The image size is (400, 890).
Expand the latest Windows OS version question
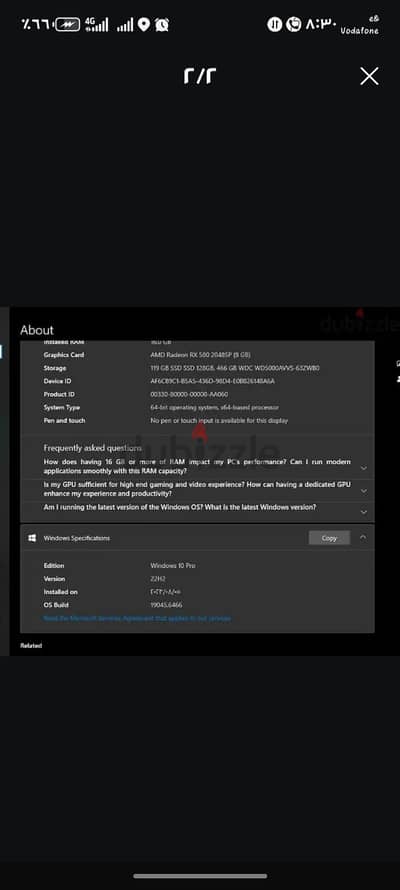pos(364,511)
